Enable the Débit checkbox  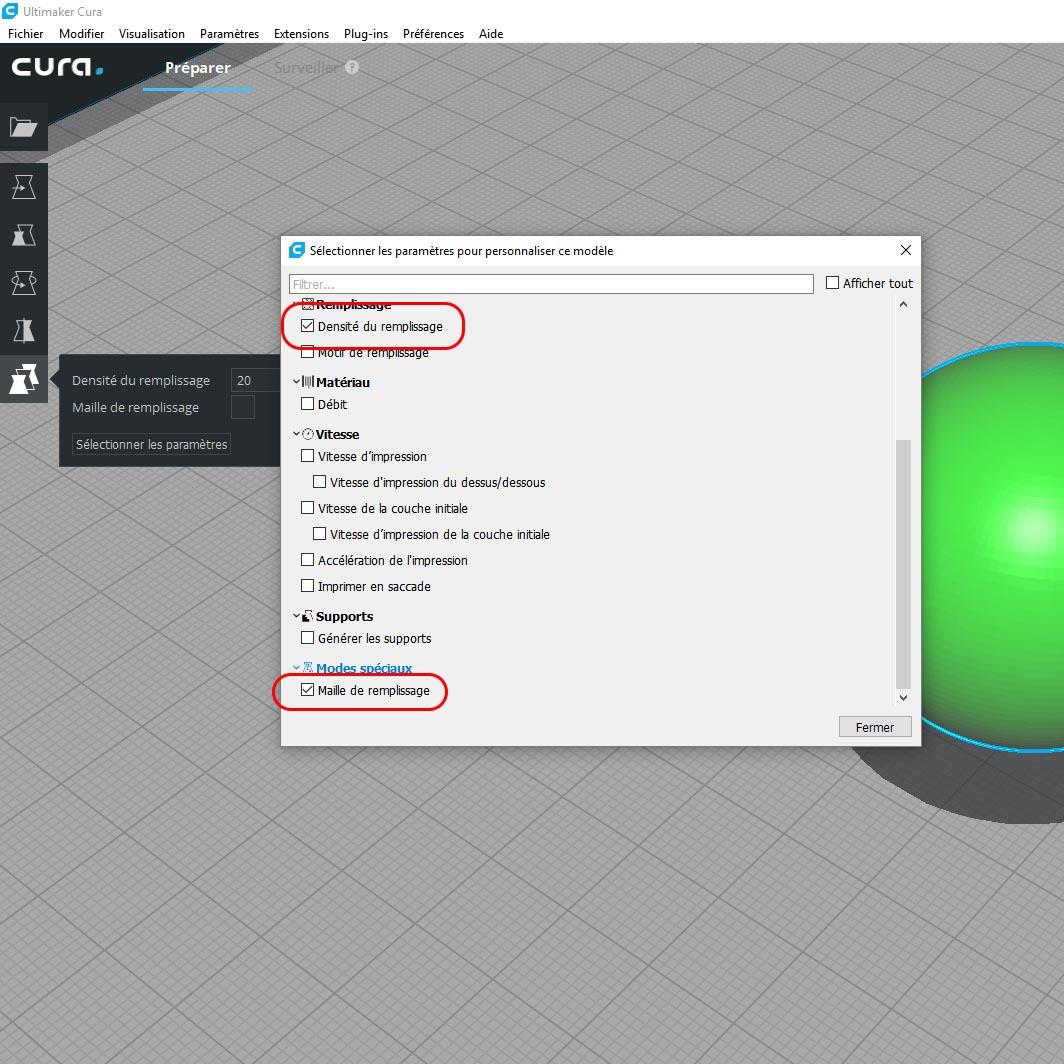307,404
